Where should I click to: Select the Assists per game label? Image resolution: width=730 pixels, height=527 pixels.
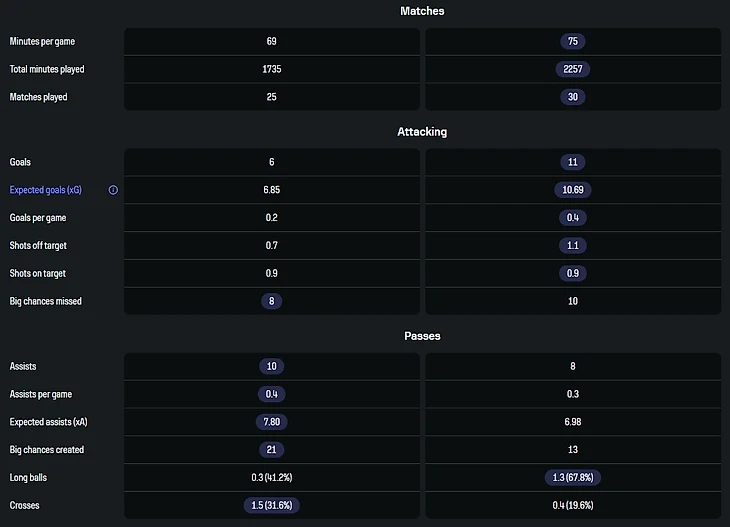41,394
